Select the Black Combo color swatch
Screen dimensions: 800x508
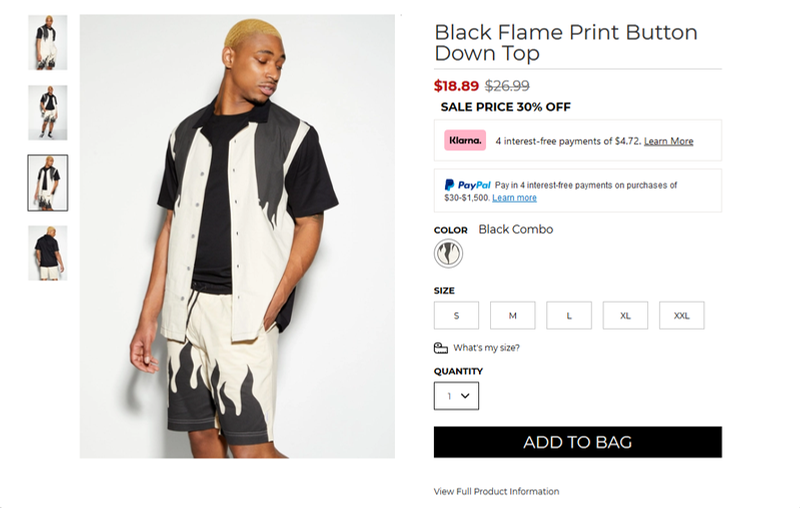(x=448, y=254)
